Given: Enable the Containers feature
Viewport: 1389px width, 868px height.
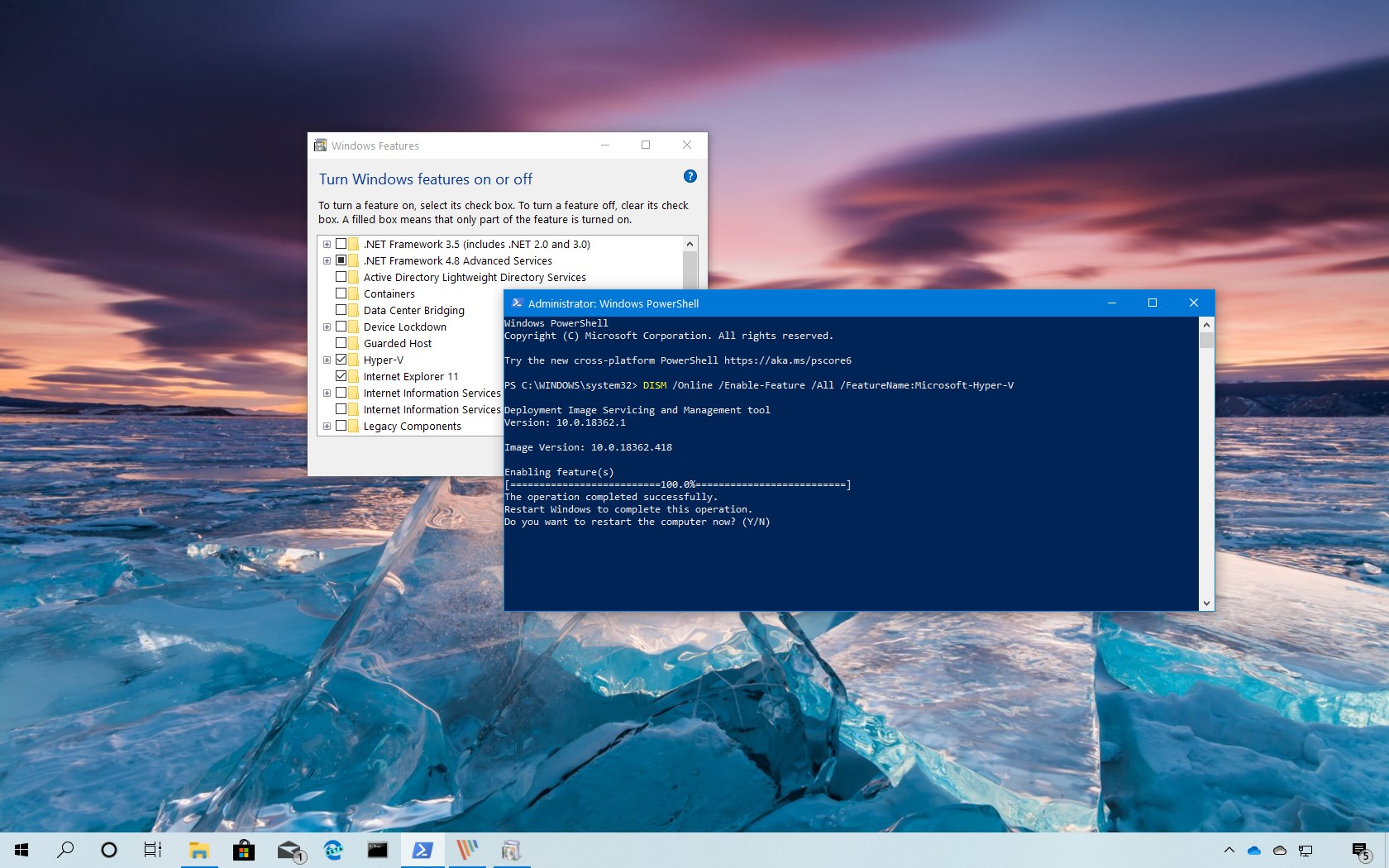Looking at the screenshot, I should point(343,293).
